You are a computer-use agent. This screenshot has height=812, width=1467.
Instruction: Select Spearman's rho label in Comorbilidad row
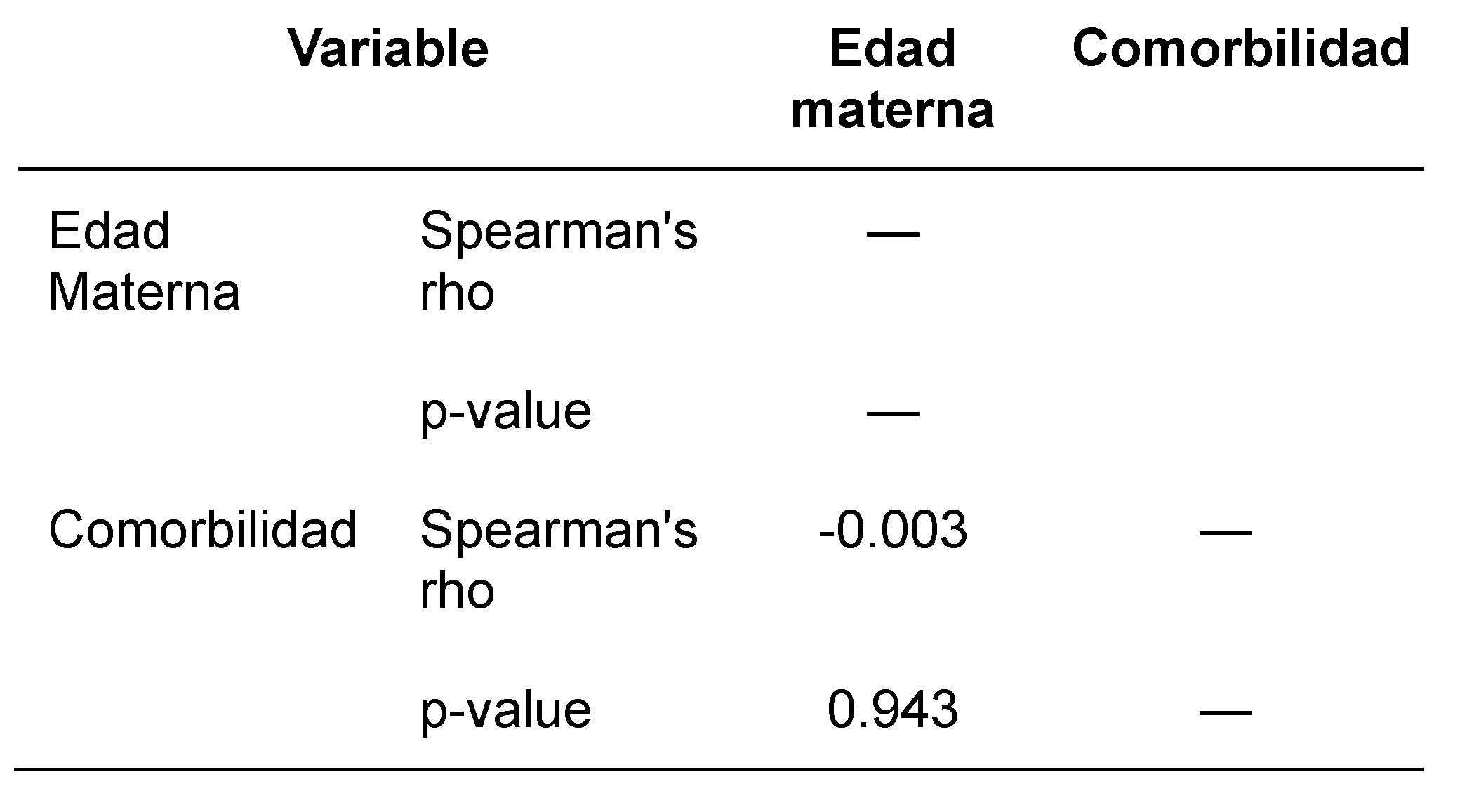click(x=559, y=559)
